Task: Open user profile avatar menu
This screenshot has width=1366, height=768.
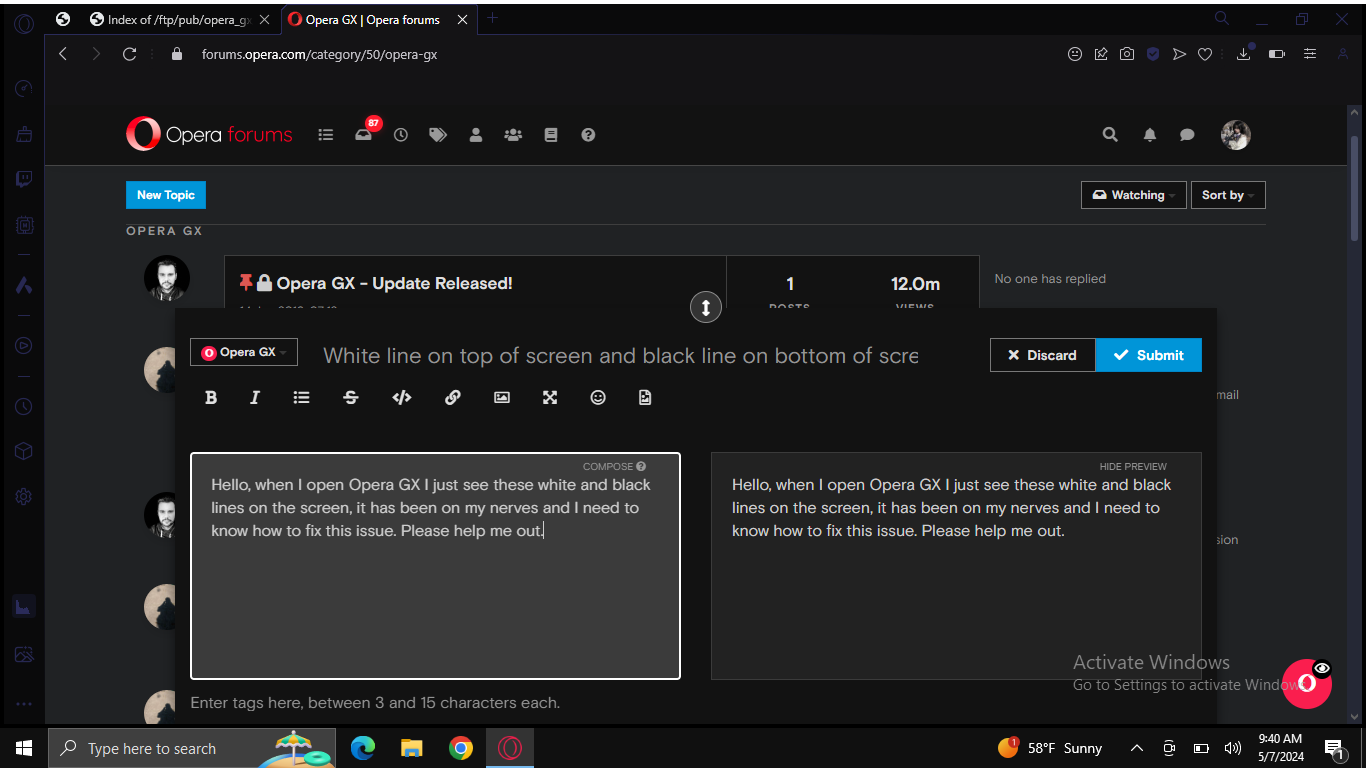Action: [x=1236, y=135]
